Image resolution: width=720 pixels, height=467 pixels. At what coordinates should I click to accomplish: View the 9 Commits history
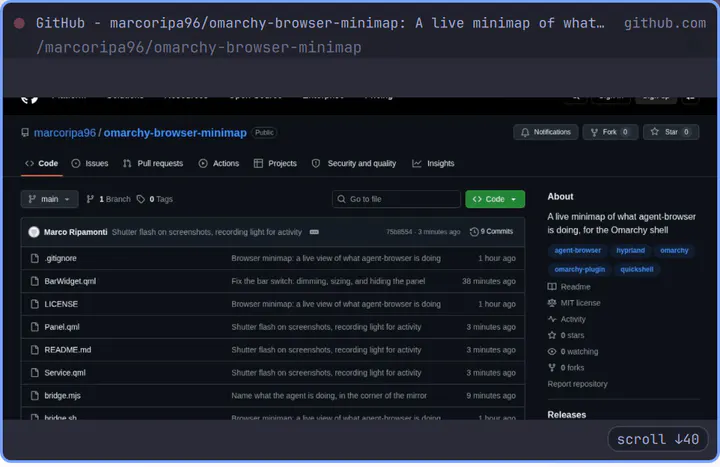pyautogui.click(x=491, y=232)
